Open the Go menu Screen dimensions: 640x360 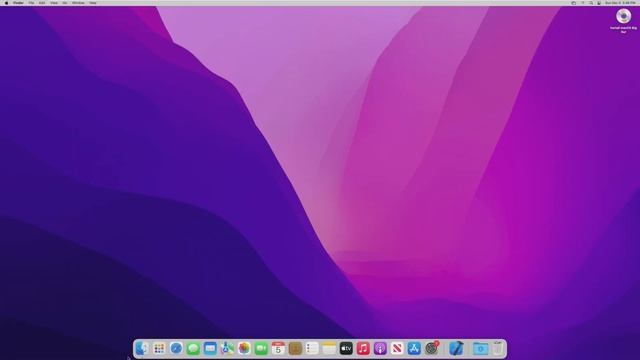65,3
